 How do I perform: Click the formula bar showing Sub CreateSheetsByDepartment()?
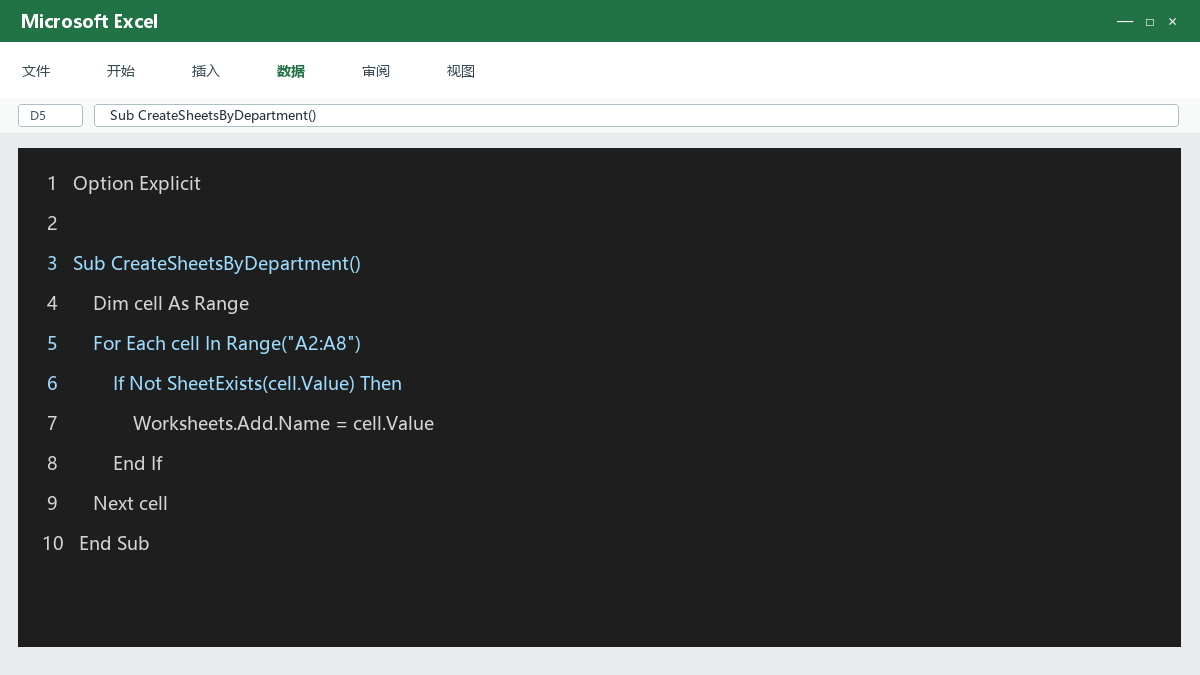[x=636, y=115]
